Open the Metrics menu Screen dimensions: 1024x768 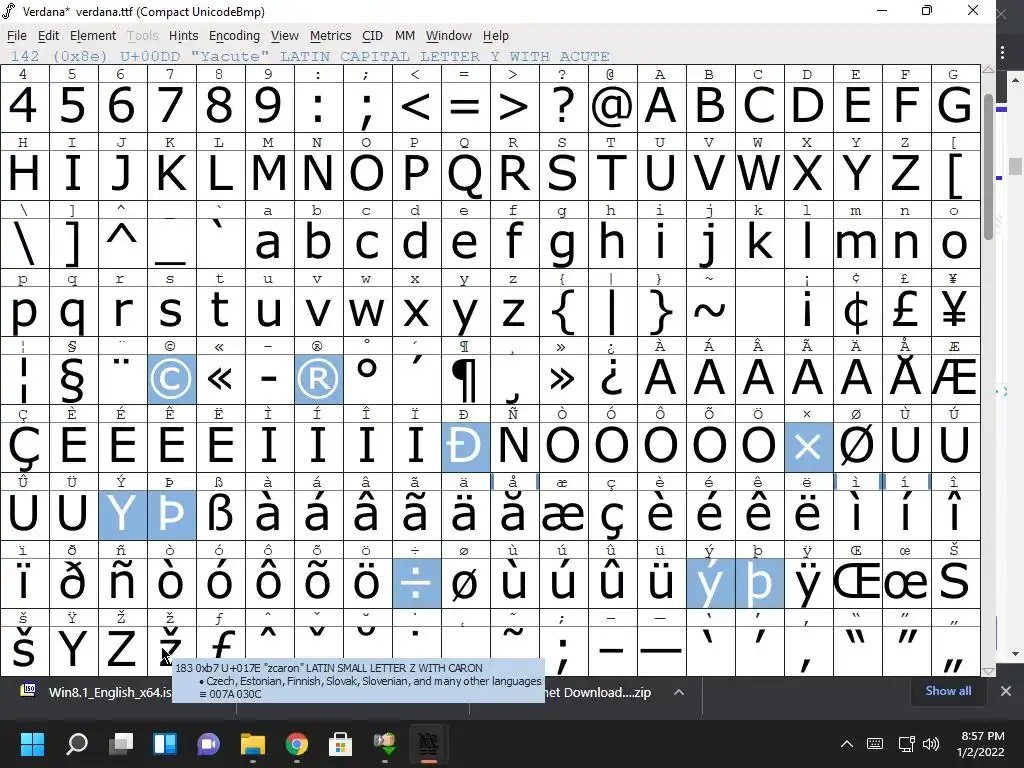coord(330,36)
